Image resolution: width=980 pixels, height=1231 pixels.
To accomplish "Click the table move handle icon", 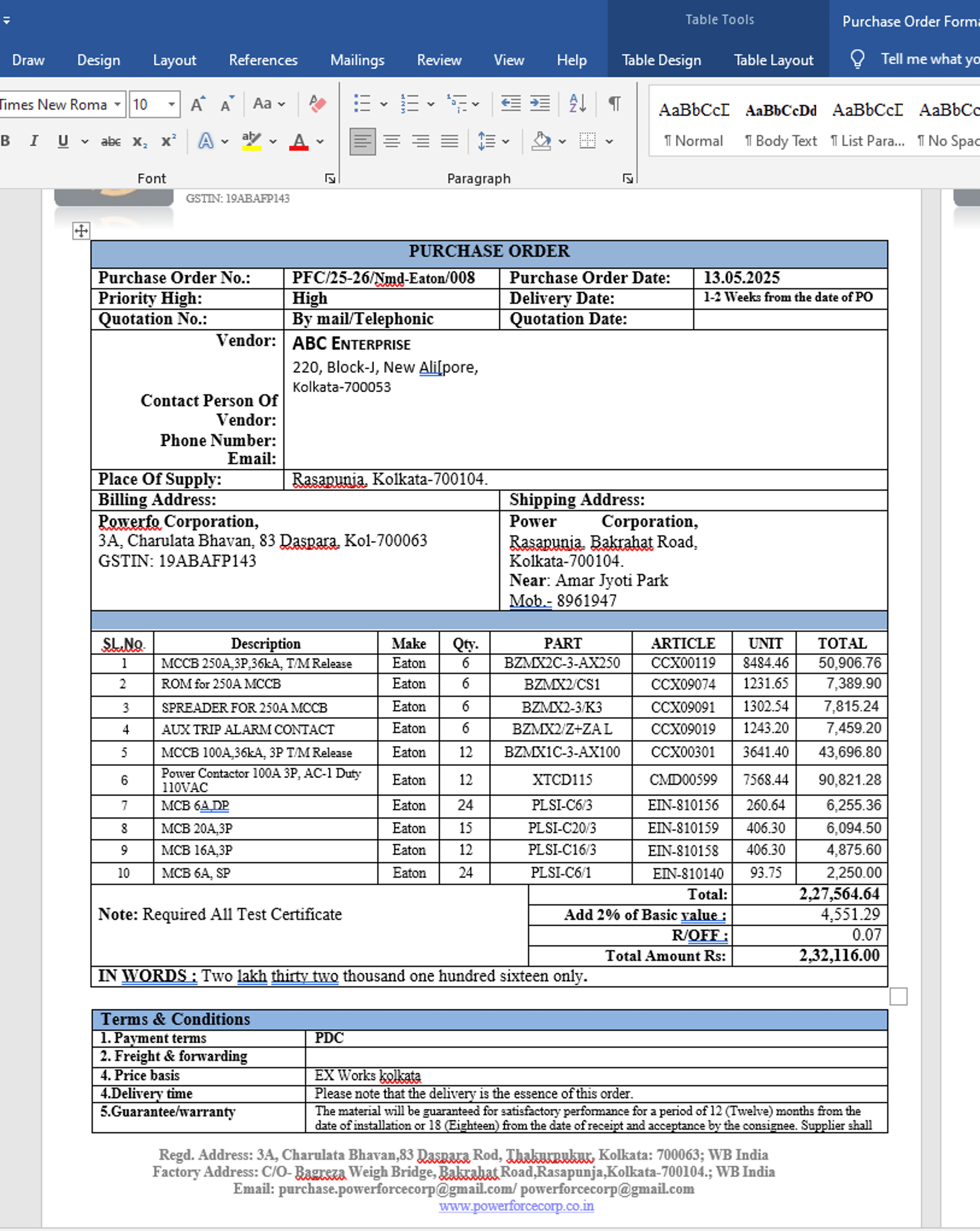I will tap(81, 231).
